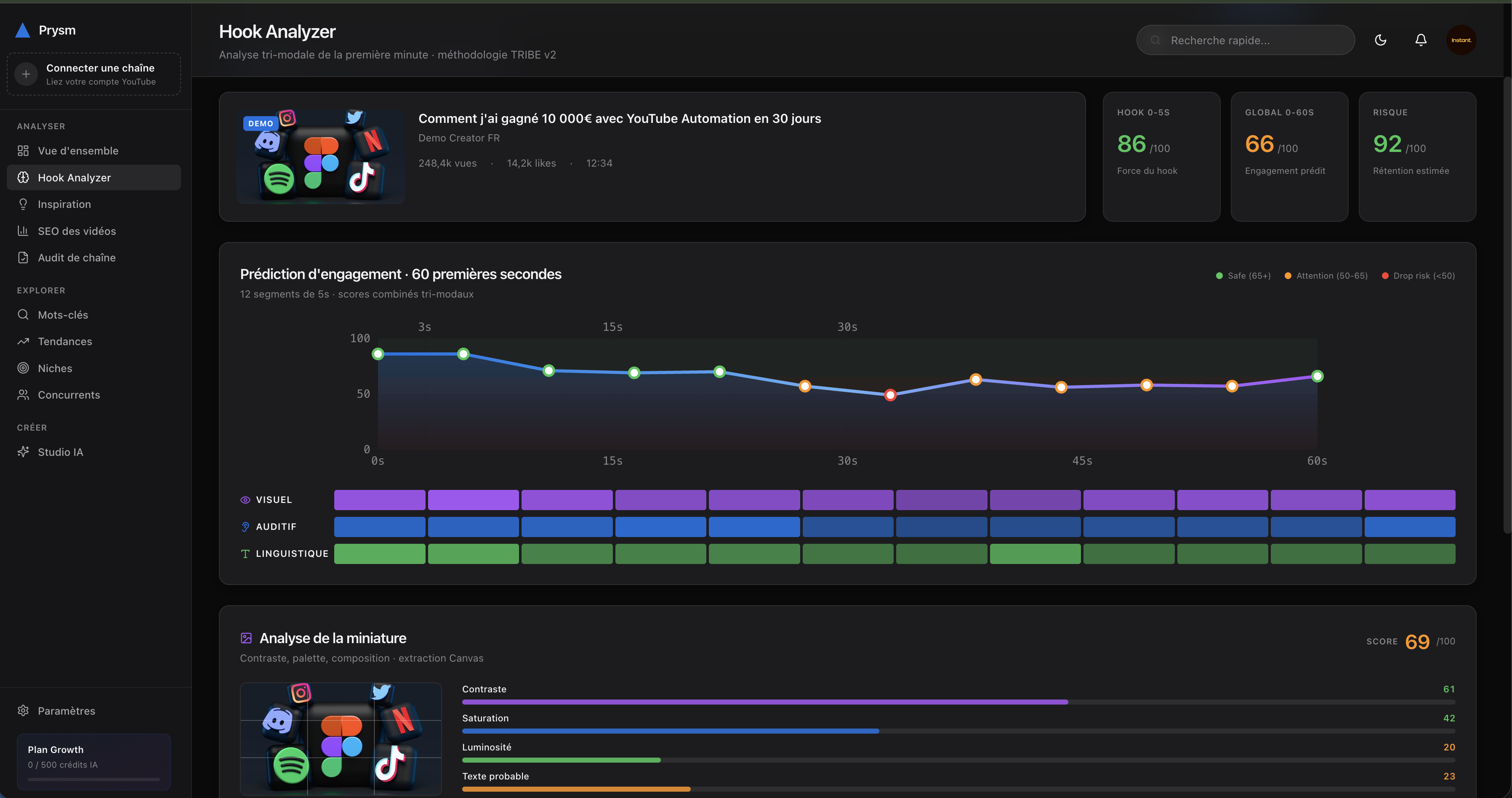Launch Studio IA sparkle icon

pos(24,452)
